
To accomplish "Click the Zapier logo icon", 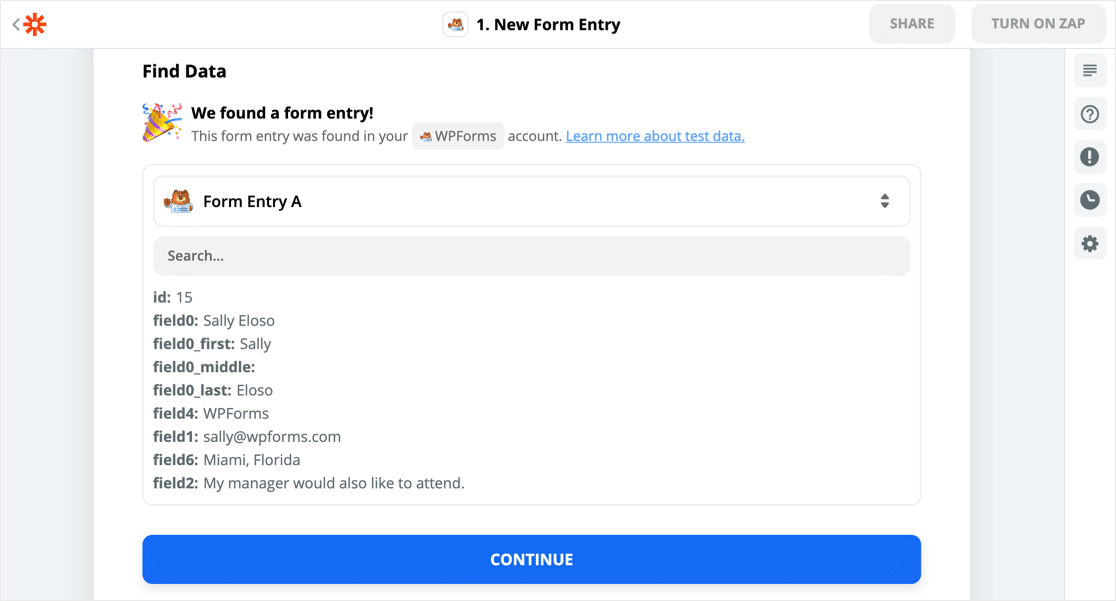I will (x=35, y=24).
